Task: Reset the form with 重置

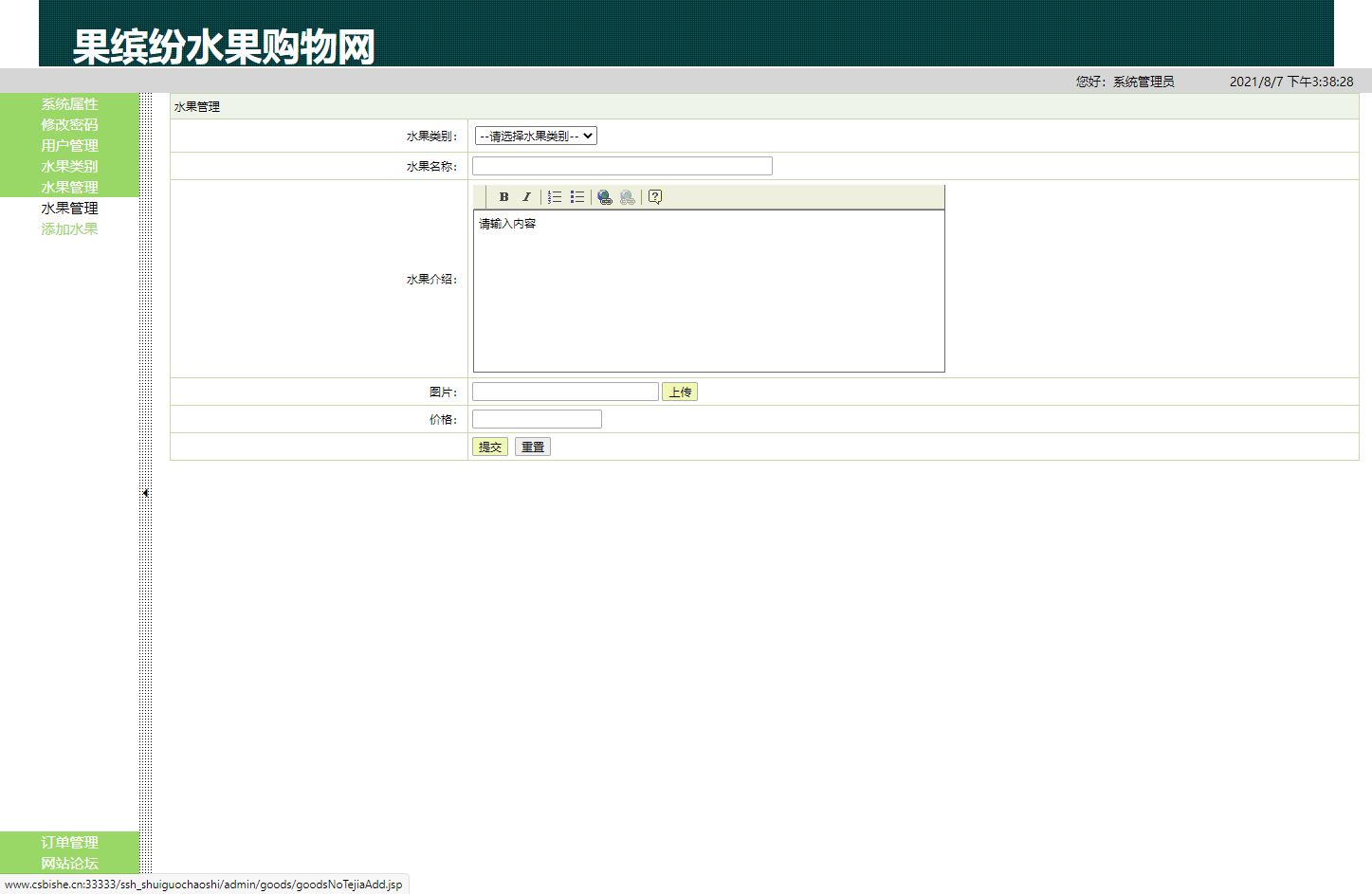Action: [533, 447]
